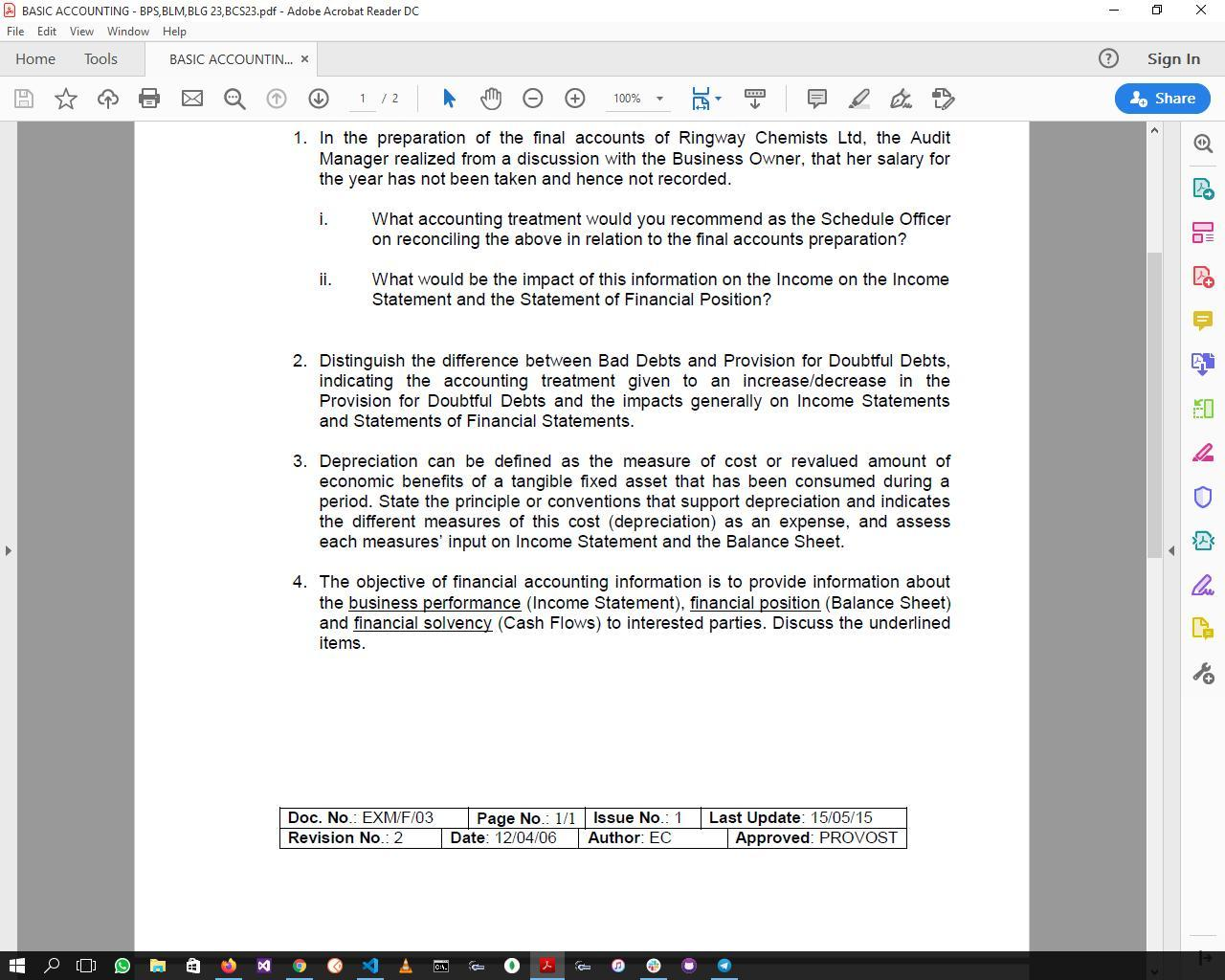Send file by email envelope icon
This screenshot has width=1225, height=980.
(x=192, y=99)
